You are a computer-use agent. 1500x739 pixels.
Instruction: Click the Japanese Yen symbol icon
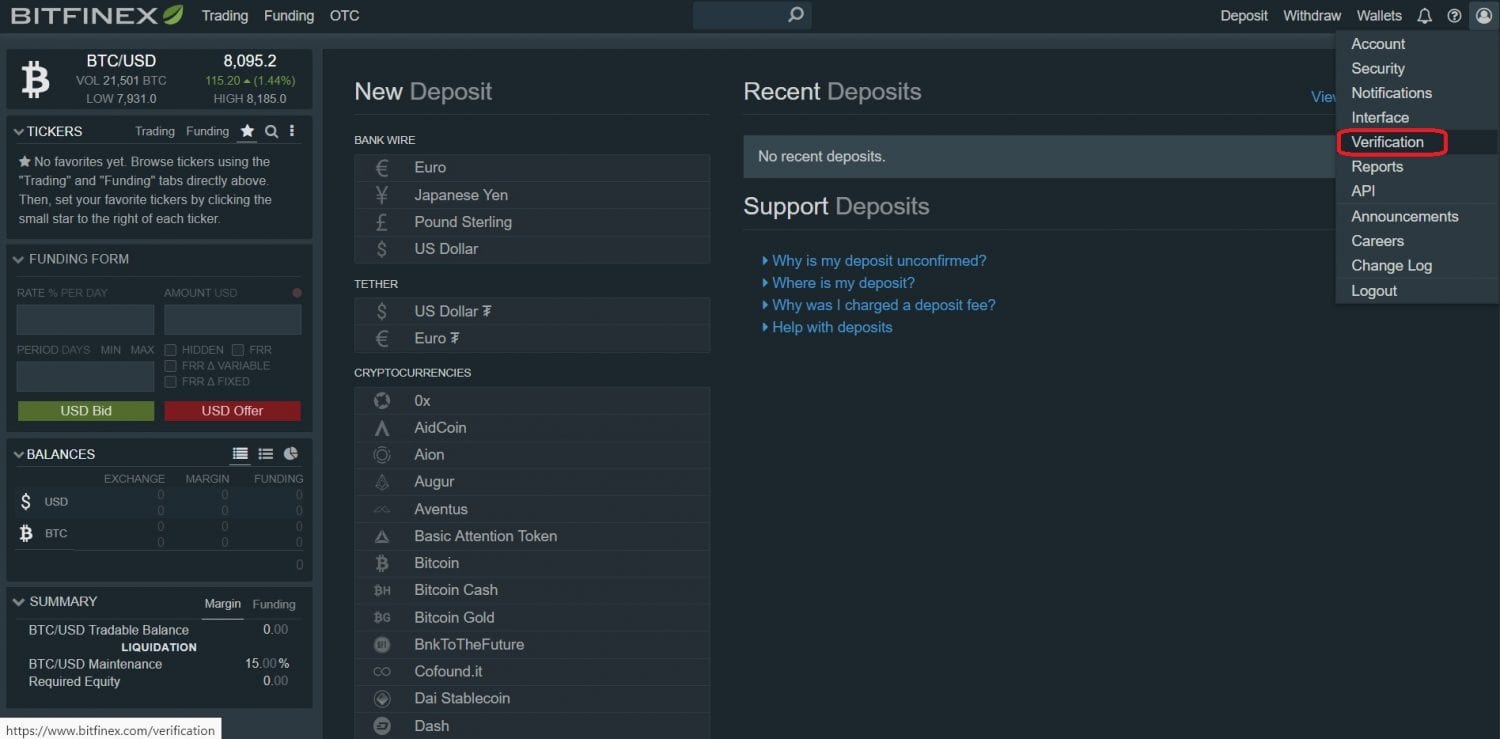(382, 195)
